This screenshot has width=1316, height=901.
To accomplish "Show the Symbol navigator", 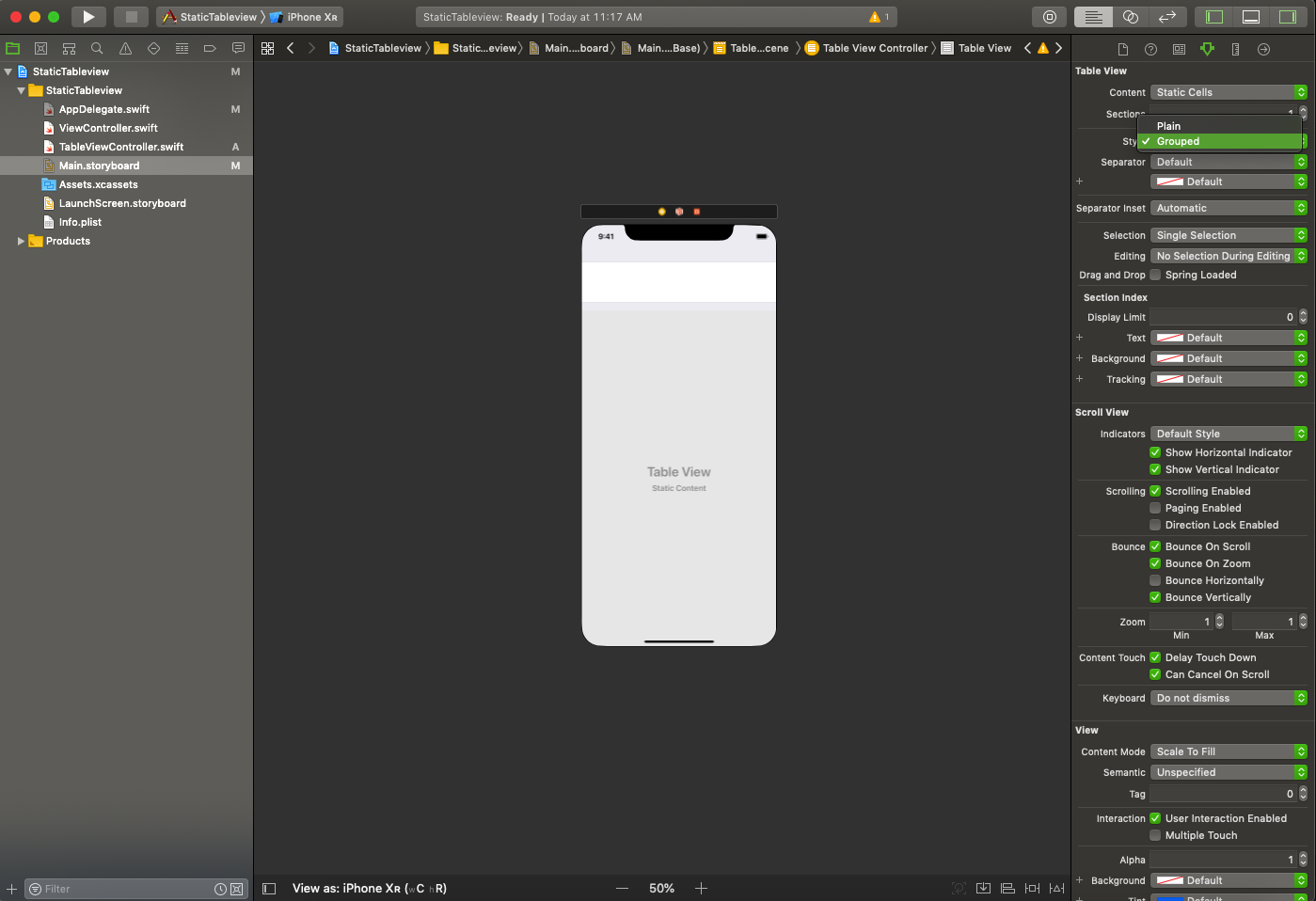I will coord(69,48).
